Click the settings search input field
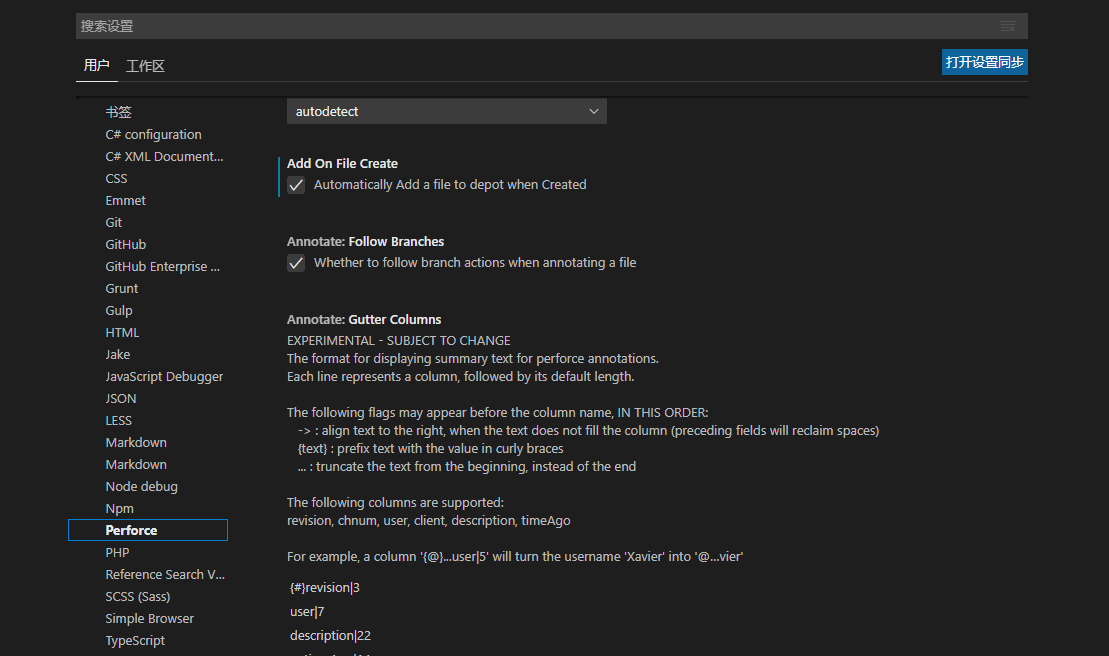The height and width of the screenshot is (656, 1109). 551,26
